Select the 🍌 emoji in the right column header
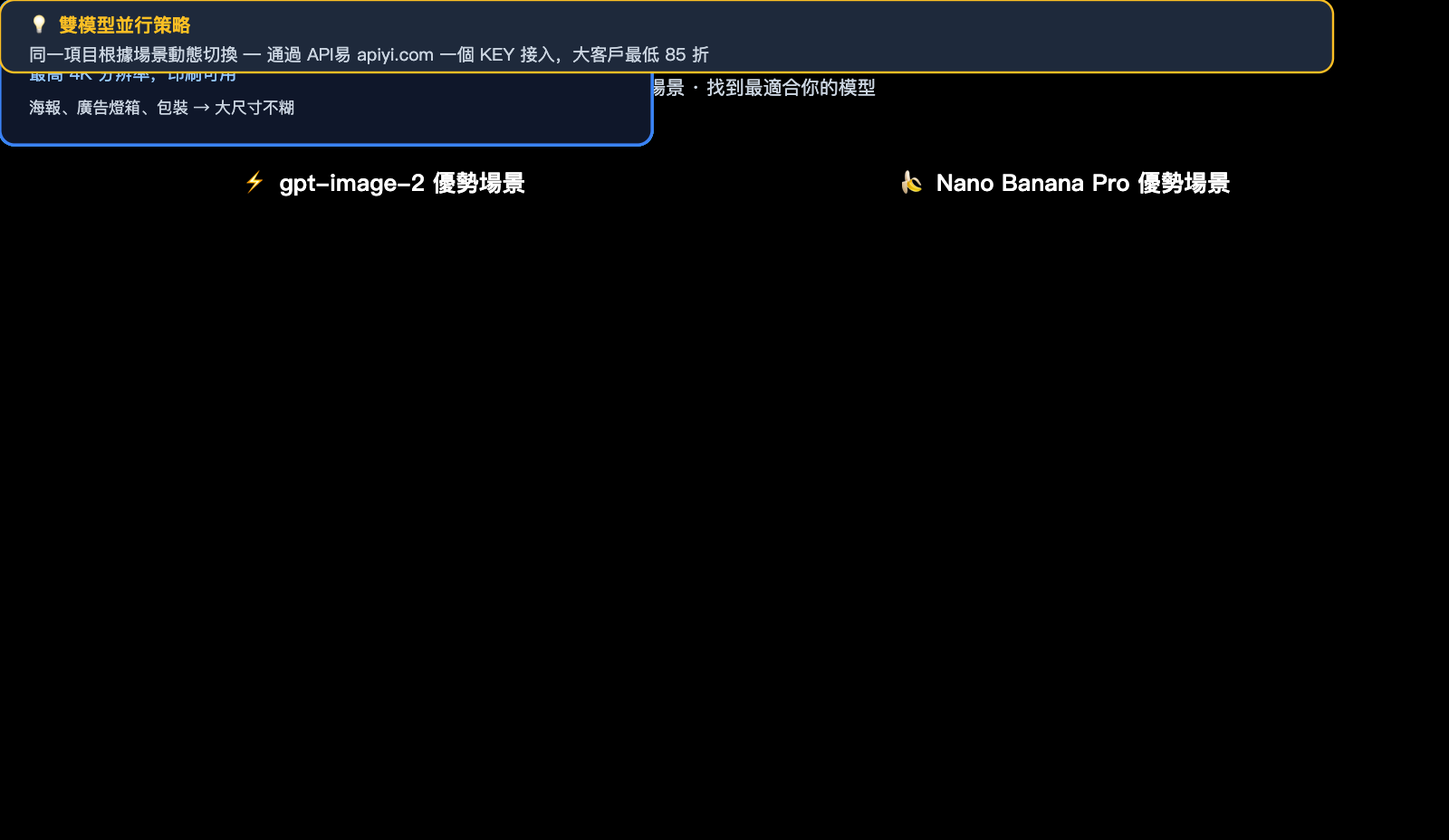 914,183
